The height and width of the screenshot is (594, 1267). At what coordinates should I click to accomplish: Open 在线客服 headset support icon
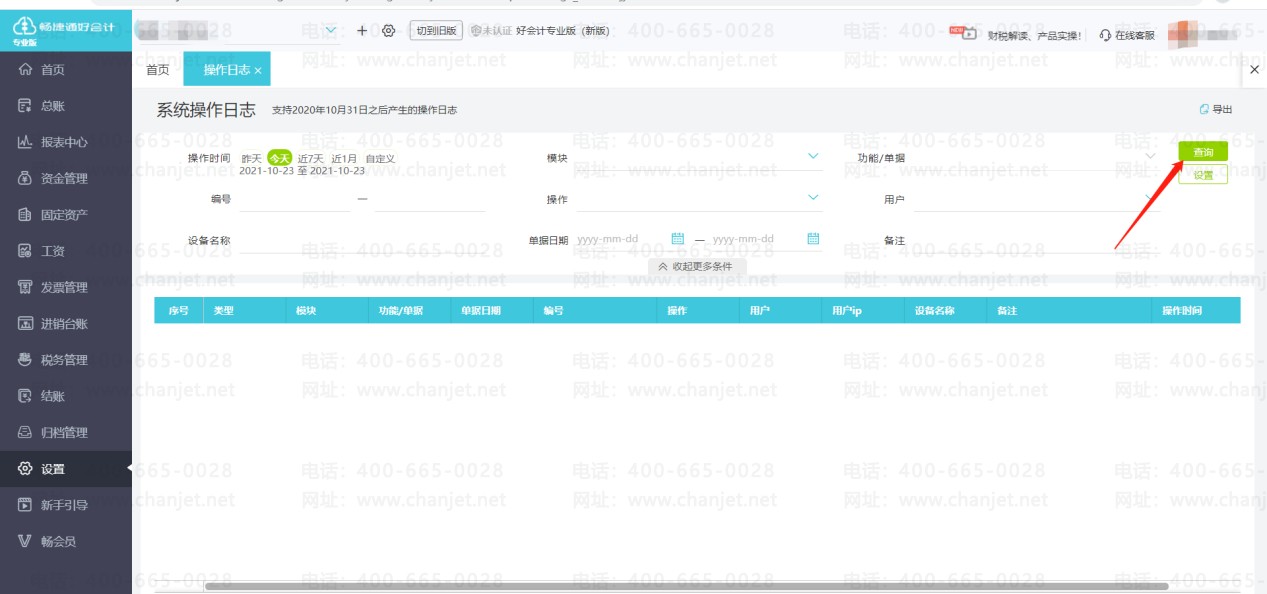(x=1105, y=35)
